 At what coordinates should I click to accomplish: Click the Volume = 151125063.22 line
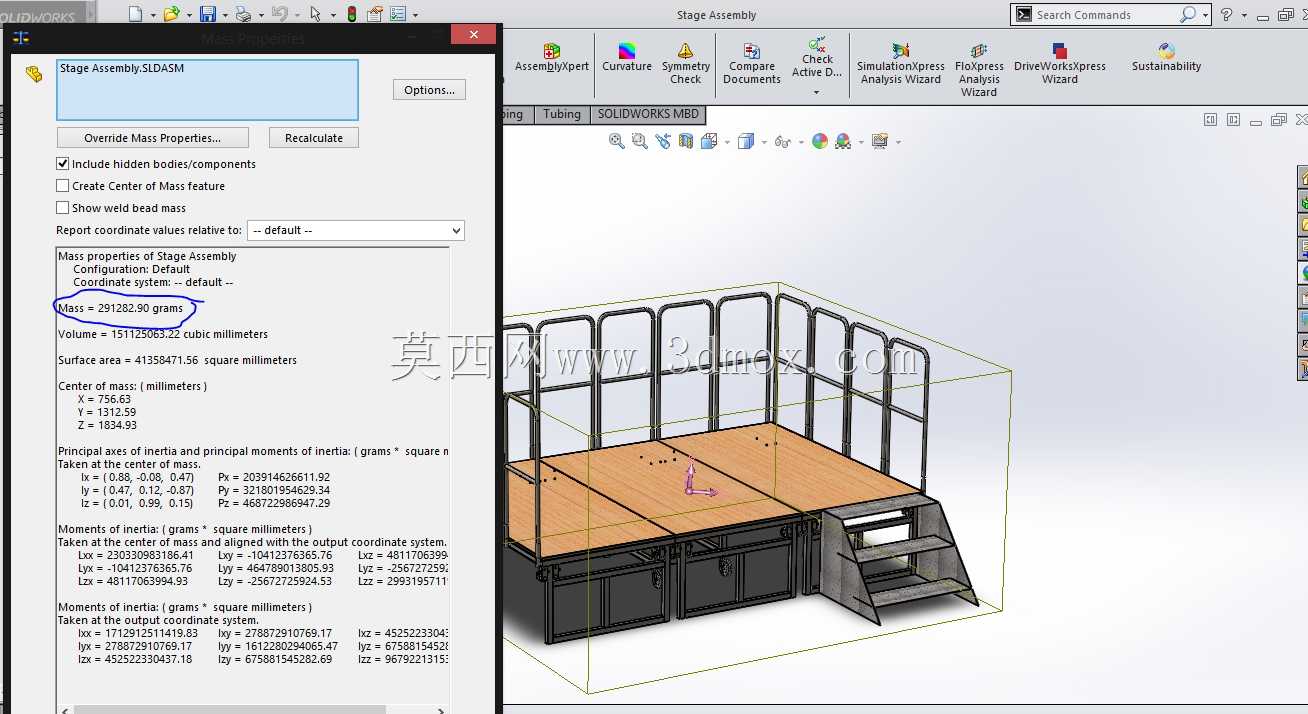point(163,334)
